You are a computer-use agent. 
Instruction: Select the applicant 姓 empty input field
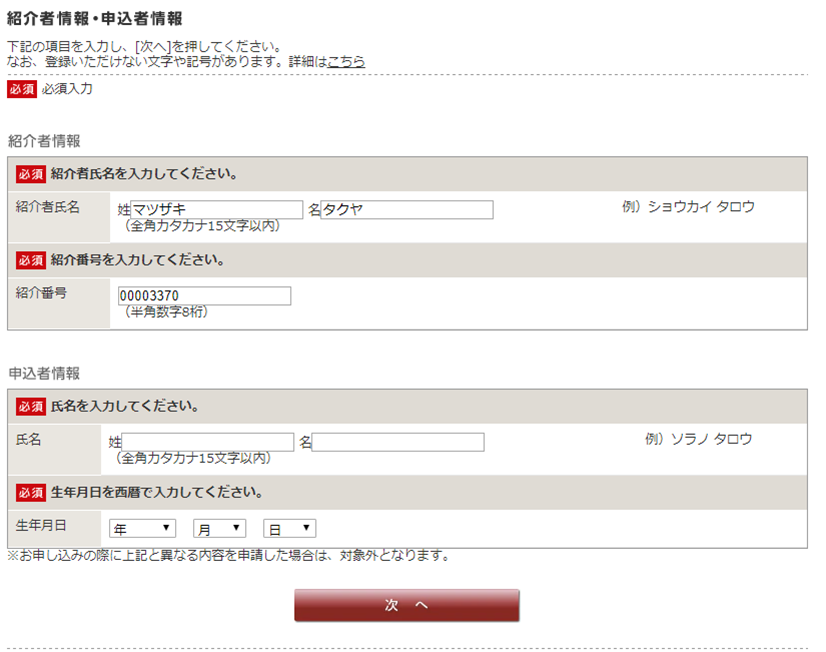coord(208,442)
